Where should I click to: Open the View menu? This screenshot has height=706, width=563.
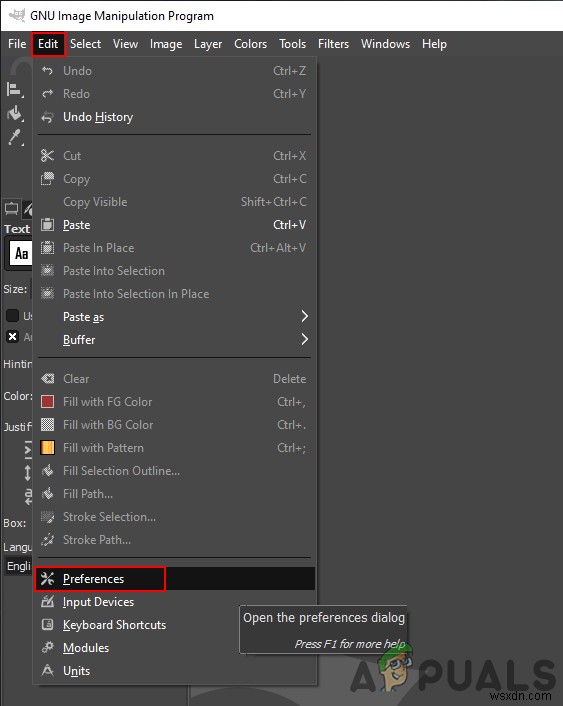click(x=125, y=44)
